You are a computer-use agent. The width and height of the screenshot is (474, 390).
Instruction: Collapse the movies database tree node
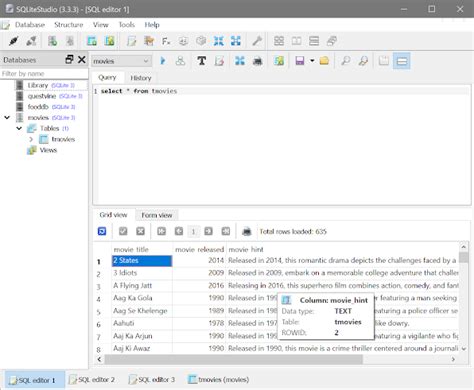[7, 118]
